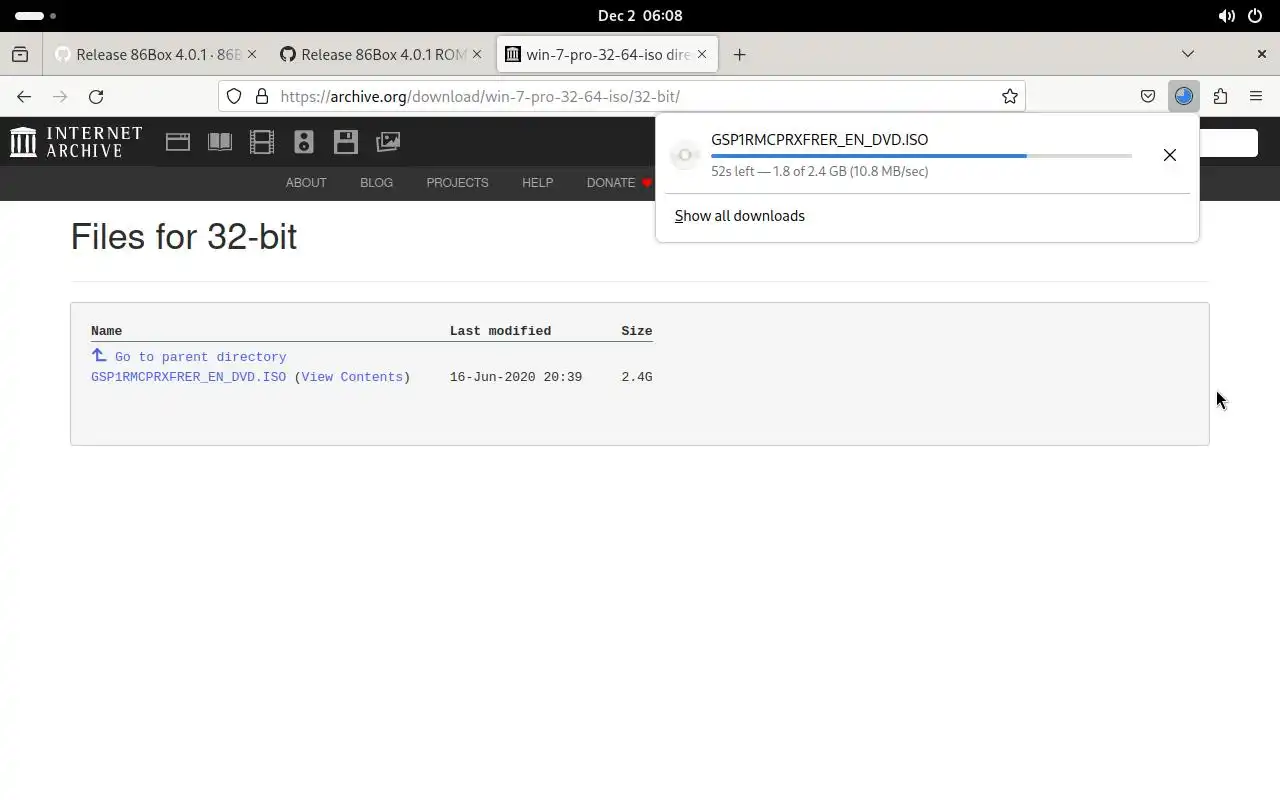Click the ISO file icon in downloads panel
The width and height of the screenshot is (1280, 800).
click(685, 155)
